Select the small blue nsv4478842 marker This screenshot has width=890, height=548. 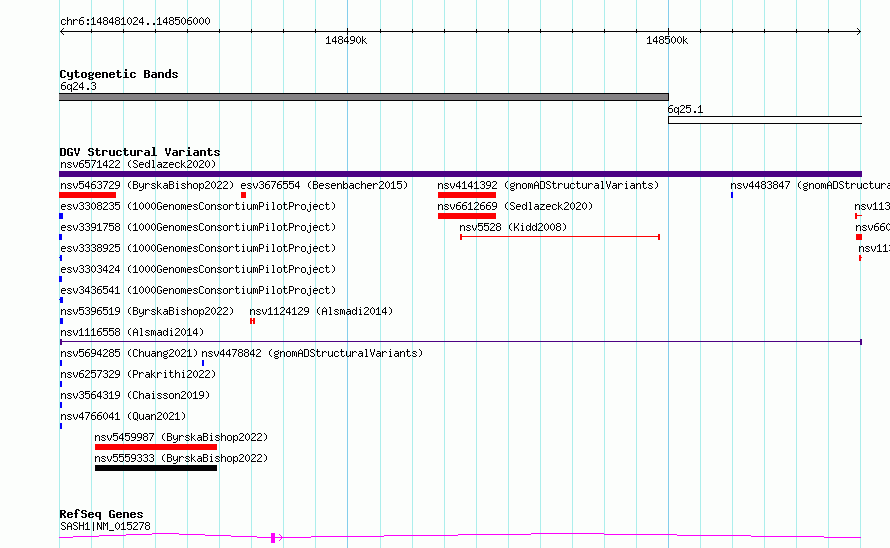tap(203, 363)
